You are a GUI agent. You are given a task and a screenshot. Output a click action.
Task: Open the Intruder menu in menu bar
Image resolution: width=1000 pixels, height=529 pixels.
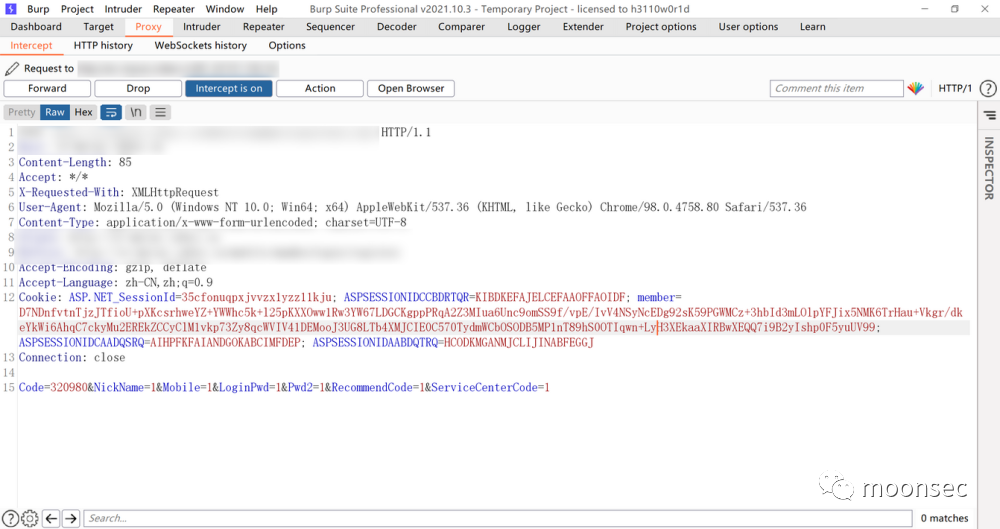[x=123, y=9]
